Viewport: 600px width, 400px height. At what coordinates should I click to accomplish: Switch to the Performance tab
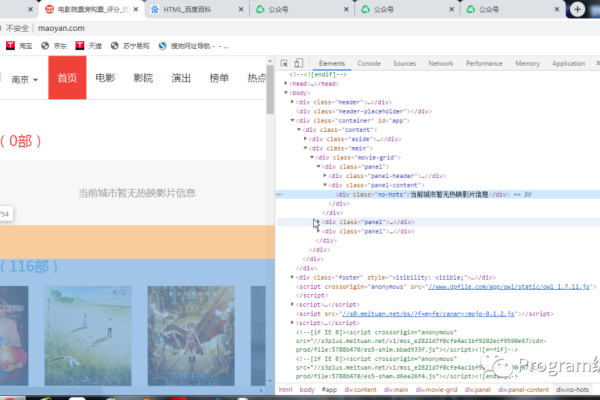click(484, 63)
